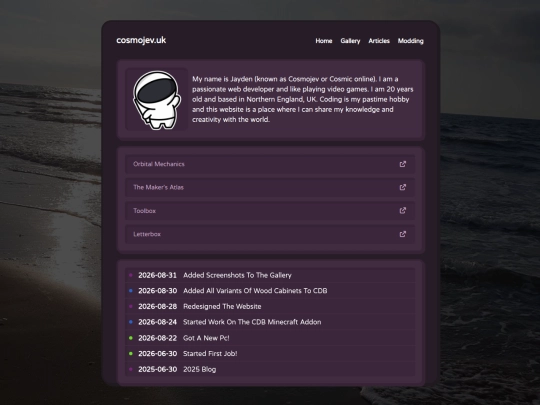Open the Home nav item
Viewport: 540px width, 405px height.
pos(324,41)
